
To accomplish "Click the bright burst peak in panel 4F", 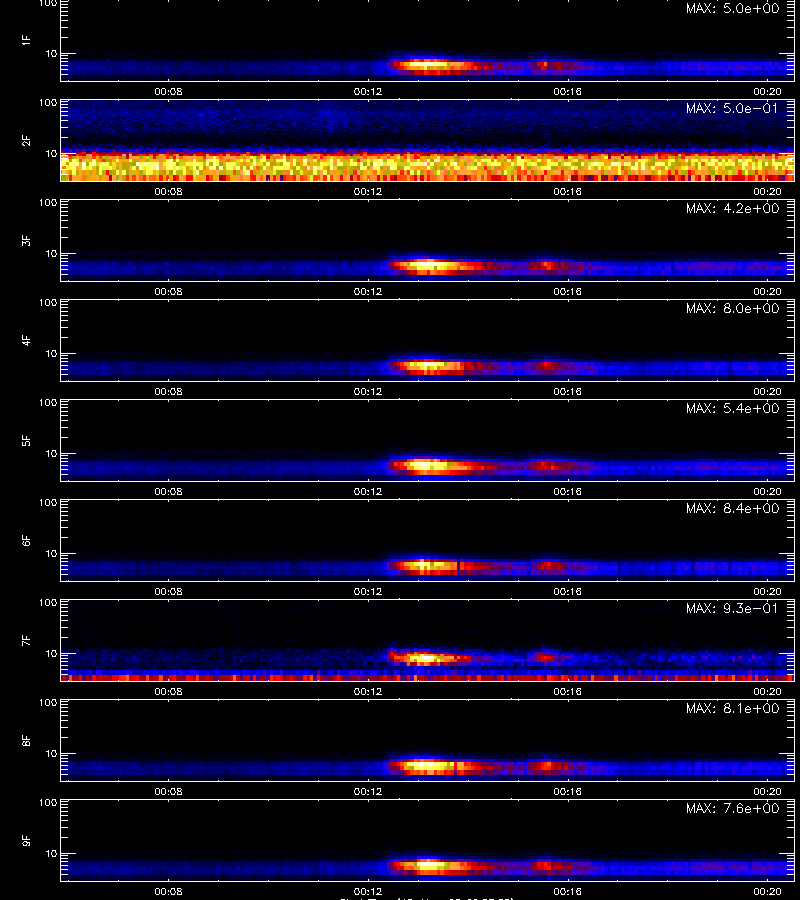I will (x=428, y=365).
